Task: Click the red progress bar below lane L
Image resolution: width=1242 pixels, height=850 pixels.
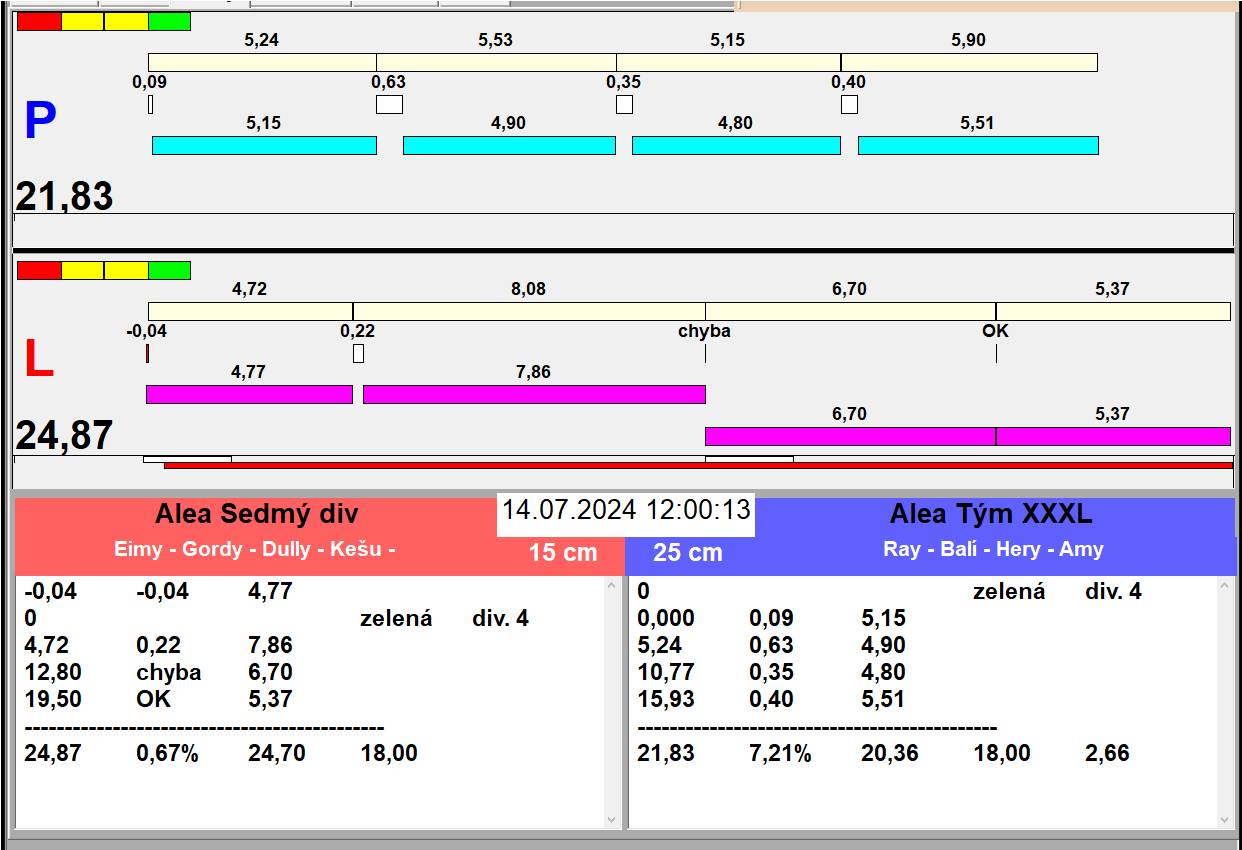Action: coord(698,465)
